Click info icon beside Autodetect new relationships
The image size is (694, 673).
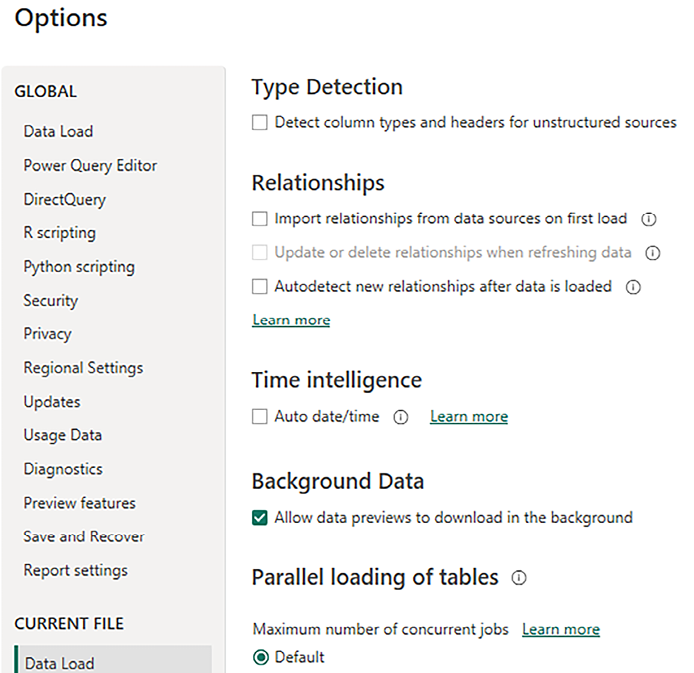[633, 287]
